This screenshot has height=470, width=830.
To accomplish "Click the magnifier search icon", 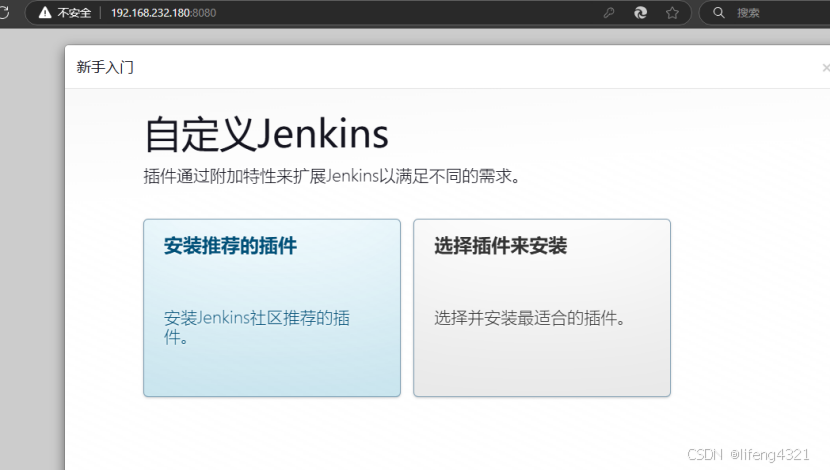I will [718, 13].
